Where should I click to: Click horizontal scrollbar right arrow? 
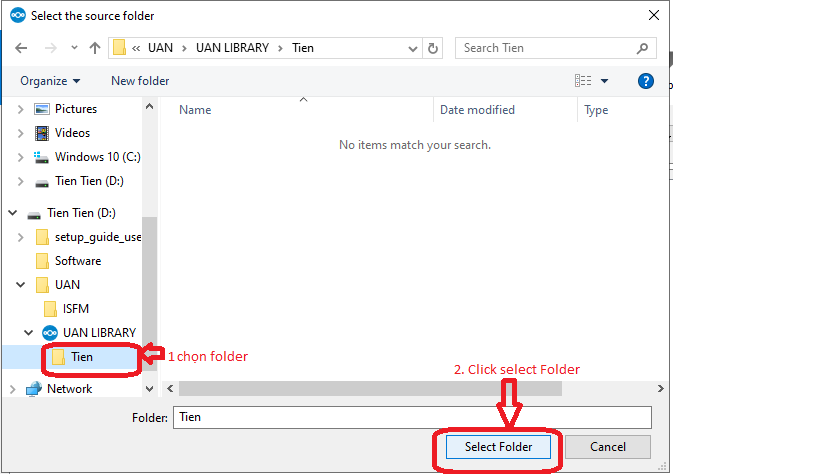pos(660,388)
